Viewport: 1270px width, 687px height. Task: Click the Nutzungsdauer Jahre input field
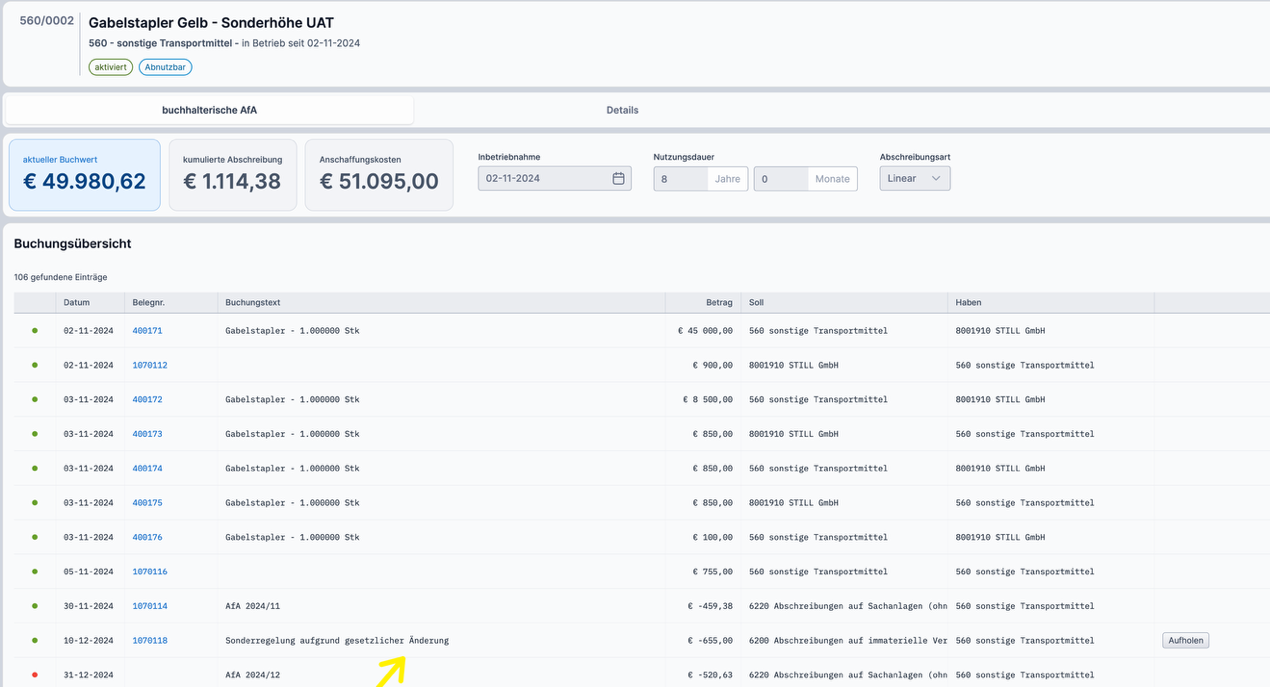tap(681, 179)
